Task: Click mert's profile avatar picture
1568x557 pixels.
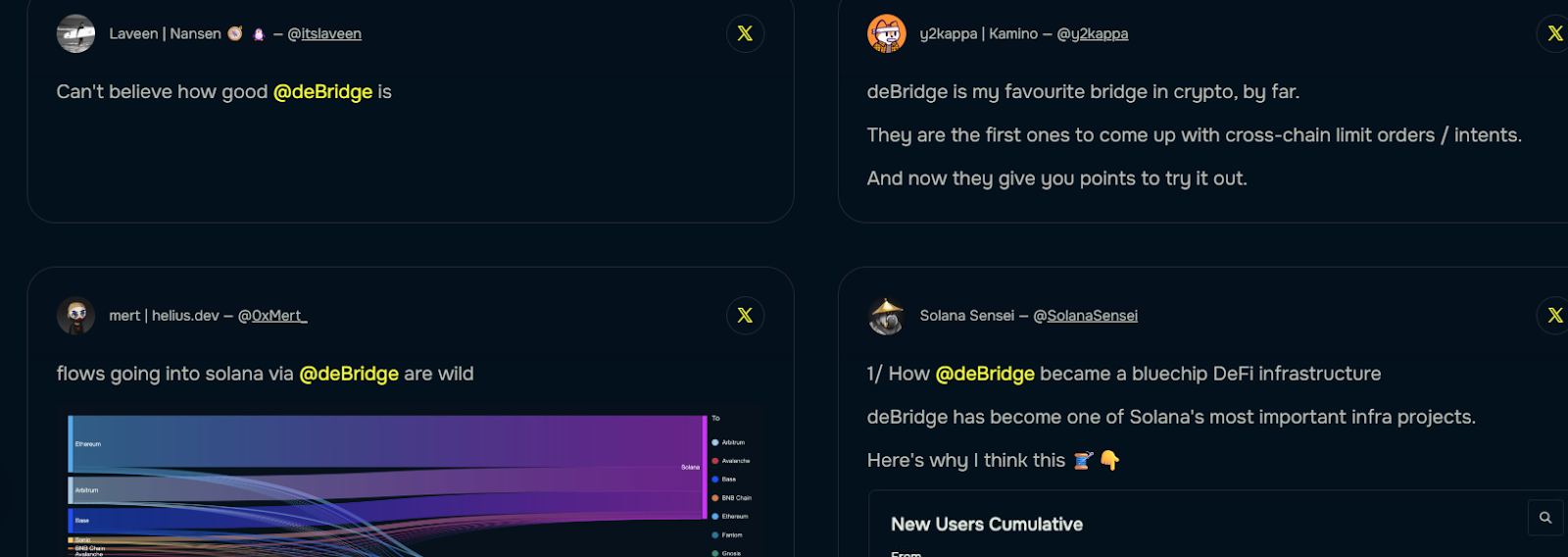Action: pyautogui.click(x=76, y=316)
